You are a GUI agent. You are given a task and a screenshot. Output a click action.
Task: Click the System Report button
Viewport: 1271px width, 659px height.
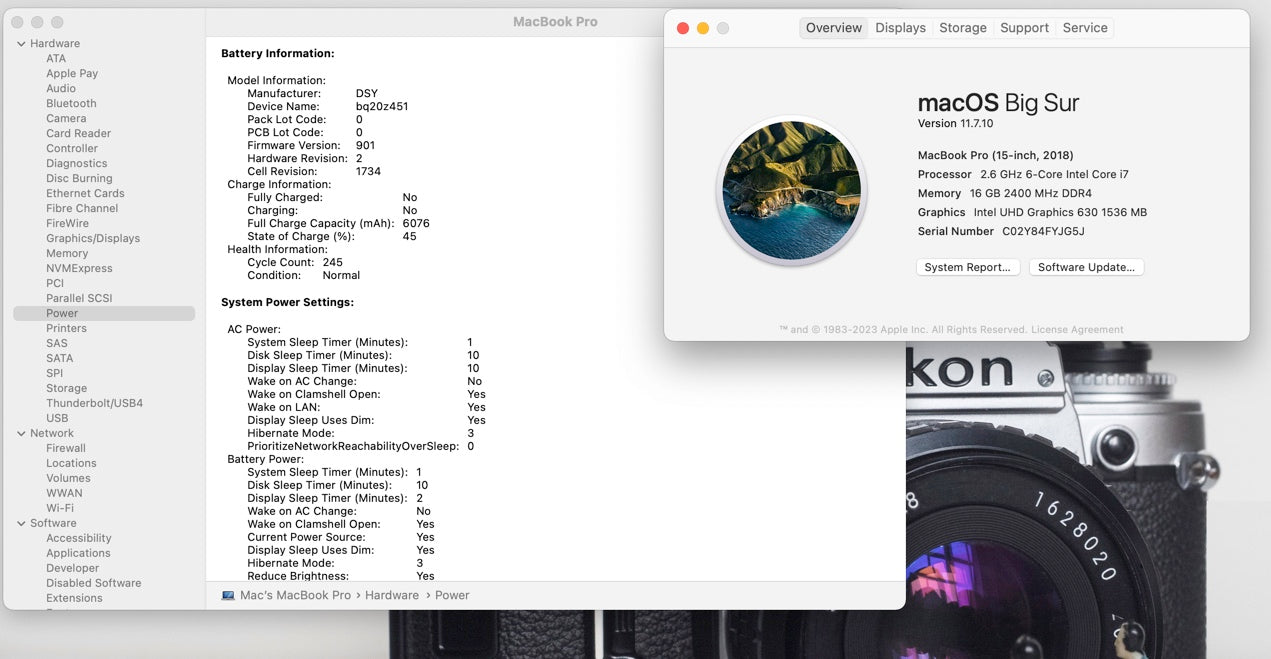coord(968,267)
